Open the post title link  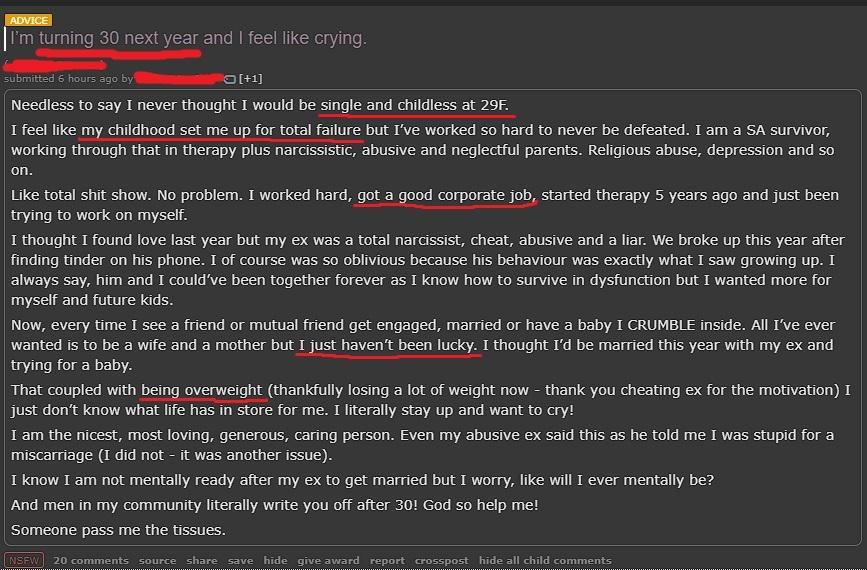tap(188, 39)
